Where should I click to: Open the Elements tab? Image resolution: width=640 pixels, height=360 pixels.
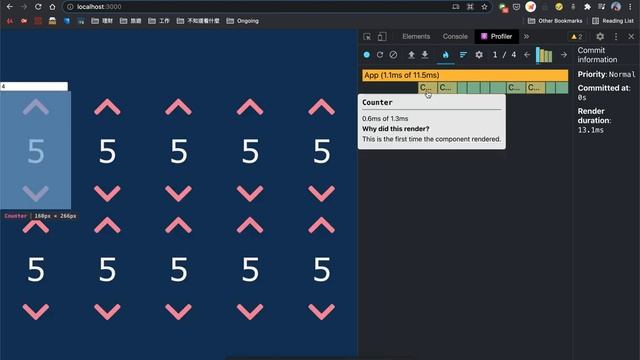416,36
